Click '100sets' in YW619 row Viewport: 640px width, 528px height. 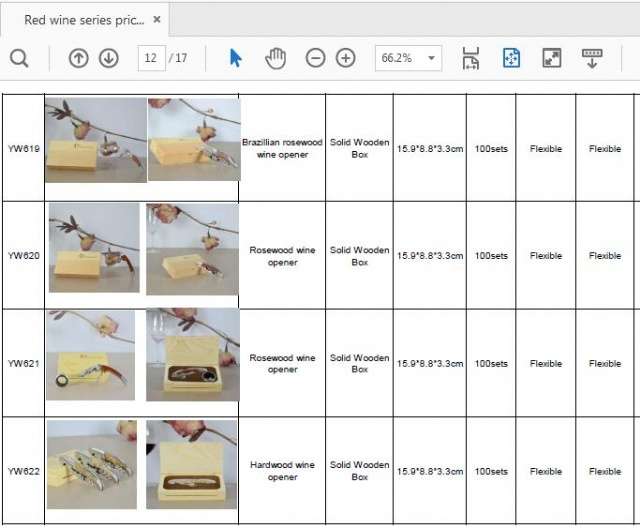(491, 149)
